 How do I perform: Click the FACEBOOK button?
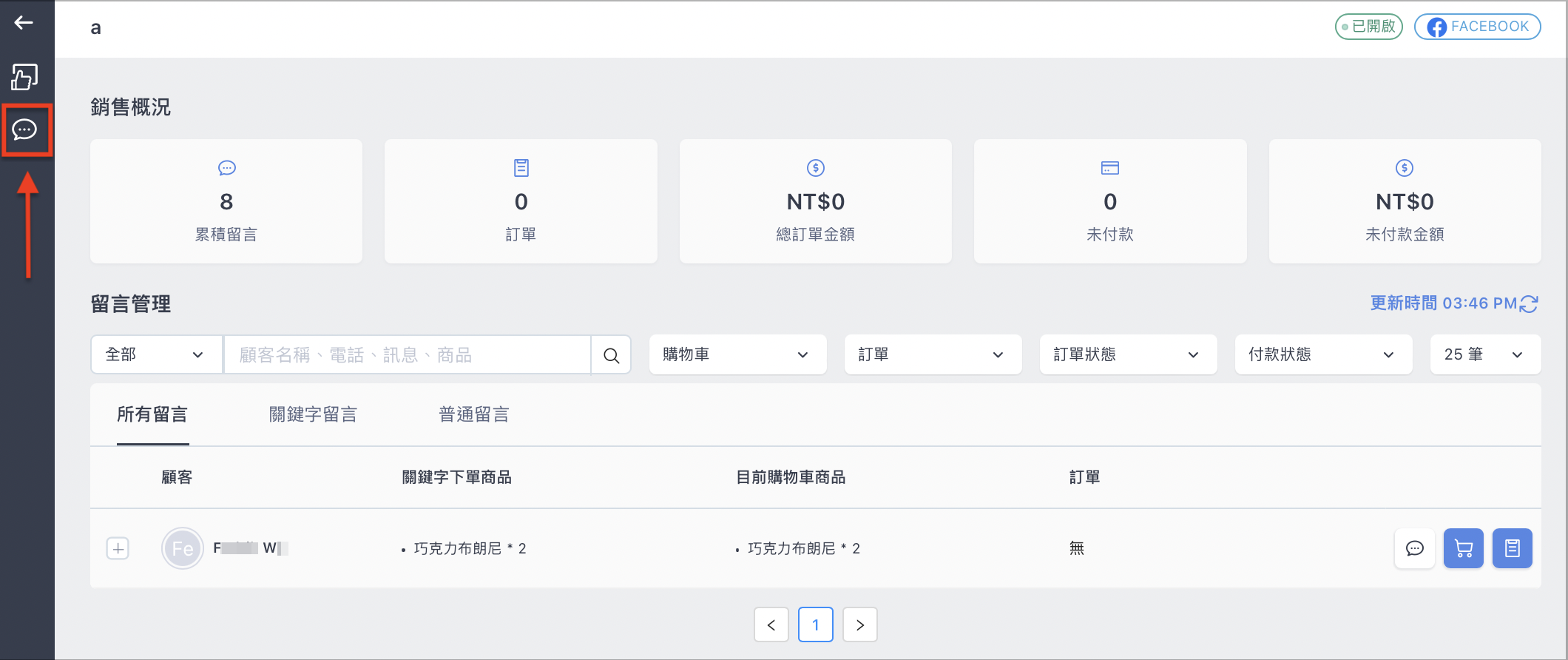[1478, 27]
